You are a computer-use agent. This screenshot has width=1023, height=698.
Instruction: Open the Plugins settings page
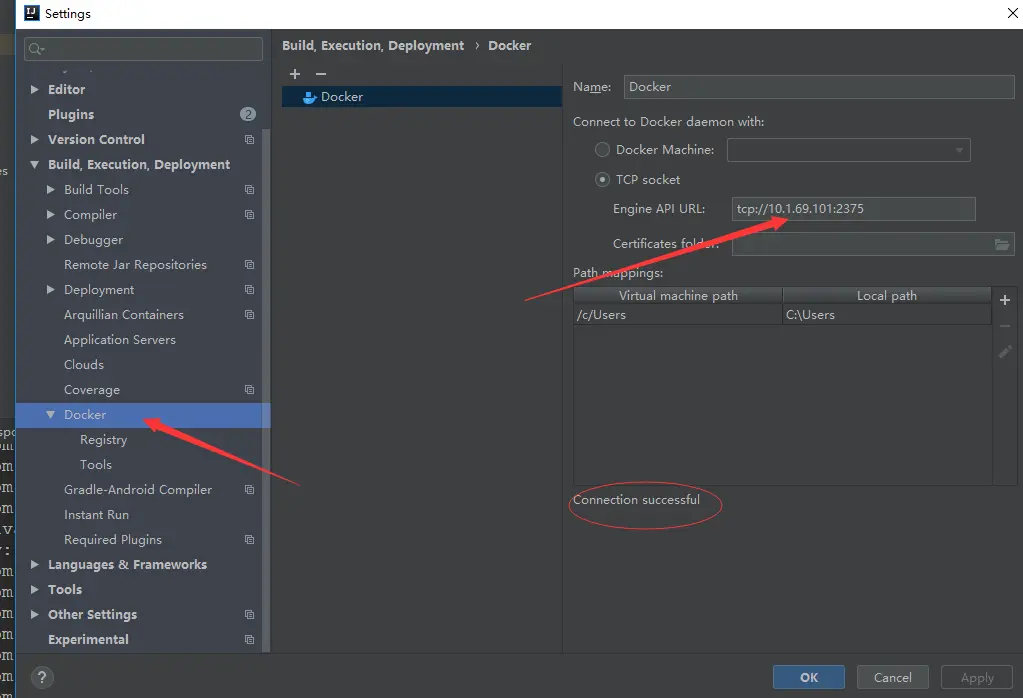71,114
